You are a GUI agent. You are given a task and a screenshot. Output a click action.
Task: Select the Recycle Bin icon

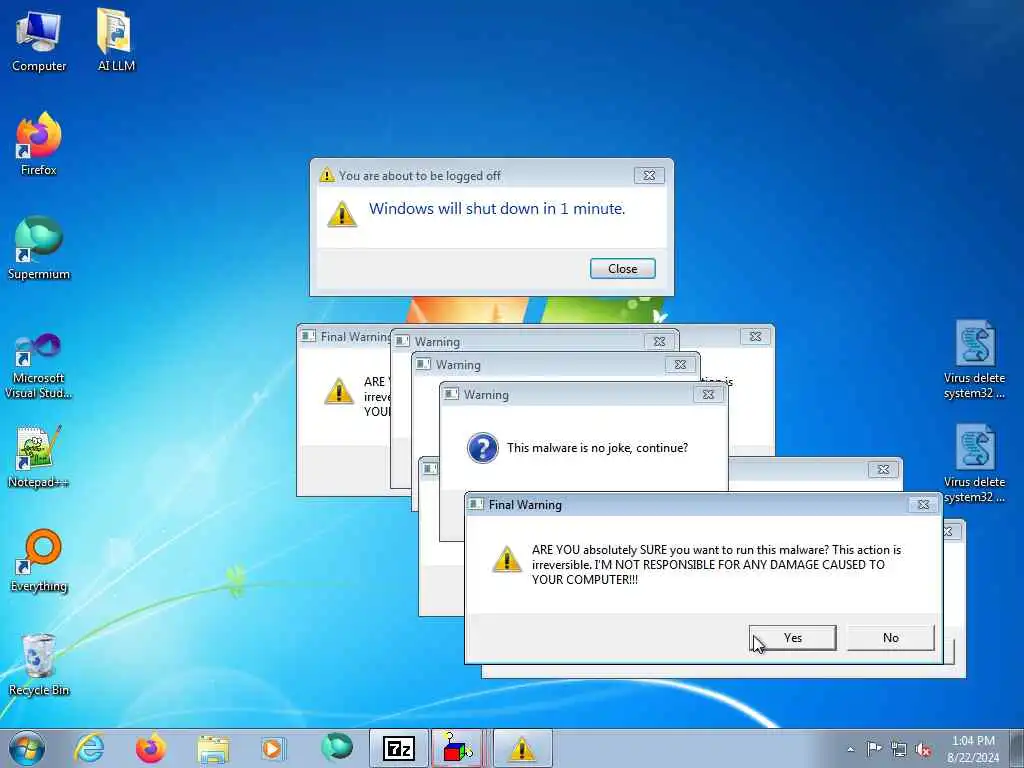pyautogui.click(x=39, y=665)
